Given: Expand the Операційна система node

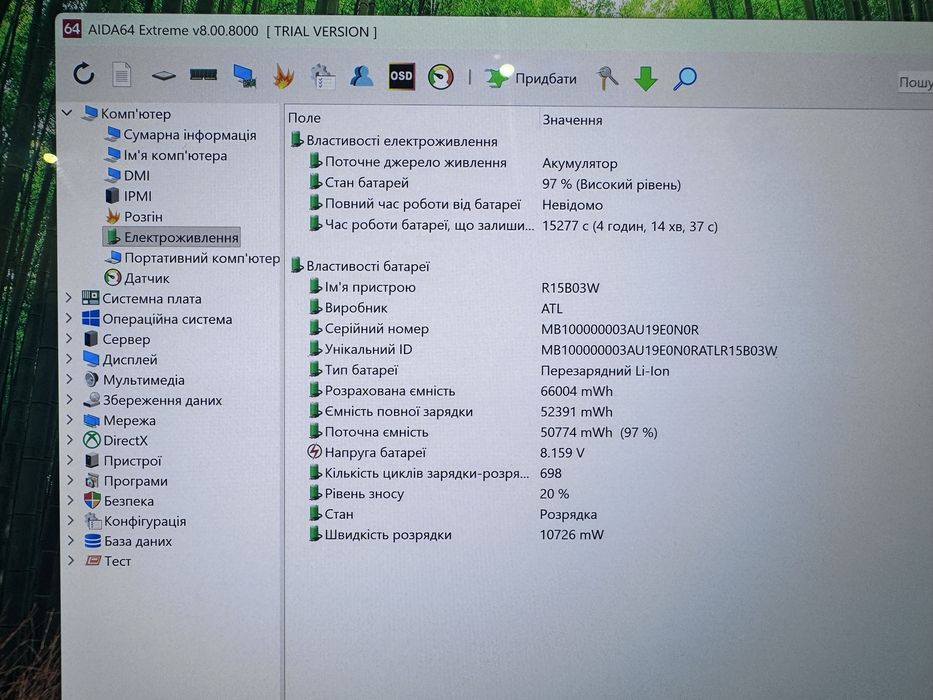Looking at the screenshot, I should click(68, 318).
